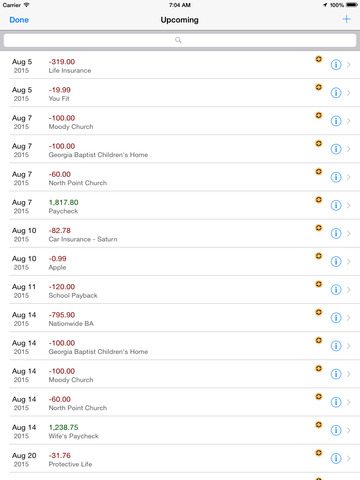Open info for Car Insurance - Saturn
The height and width of the screenshot is (480, 360).
pyautogui.click(x=336, y=233)
